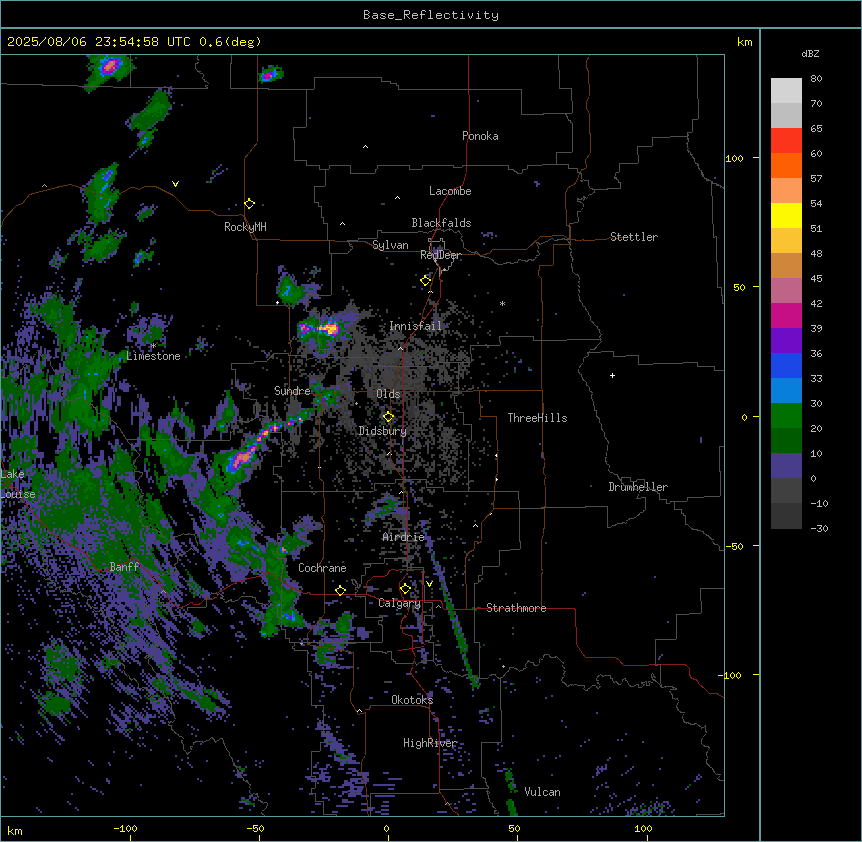Click the yellow v marker northwest of RockyMH
862x842 pixels.
click(175, 184)
